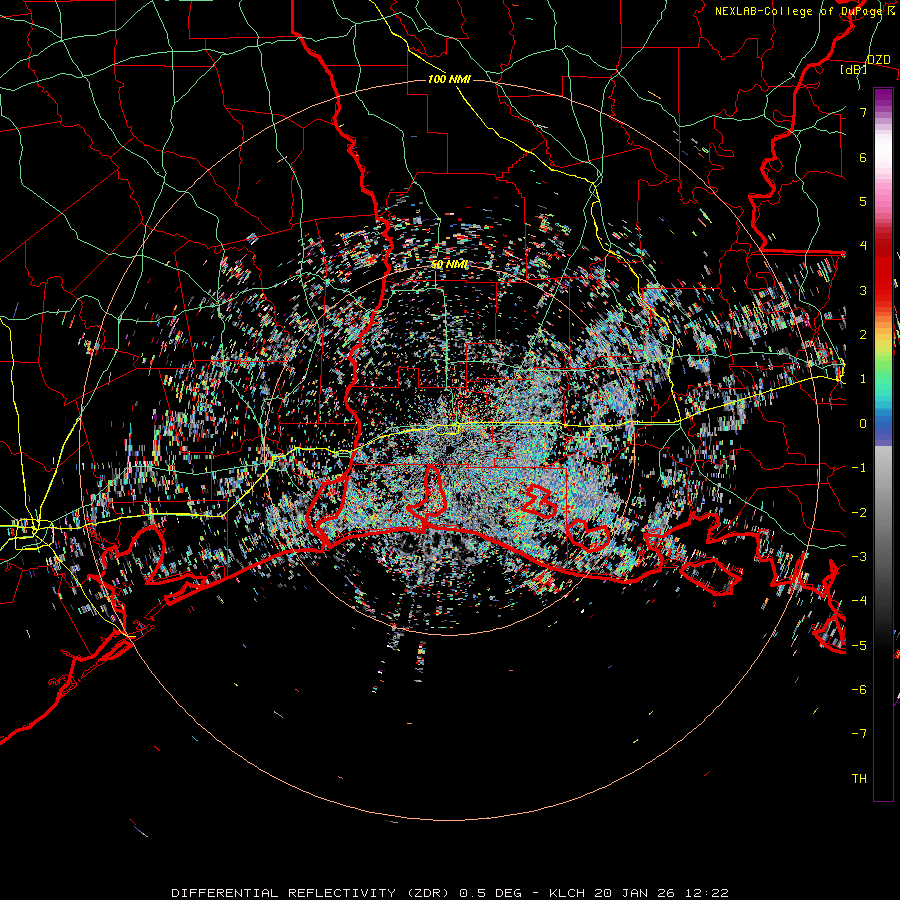Select the 3 dB scale label
The width and height of the screenshot is (900, 900).
pyautogui.click(x=863, y=290)
